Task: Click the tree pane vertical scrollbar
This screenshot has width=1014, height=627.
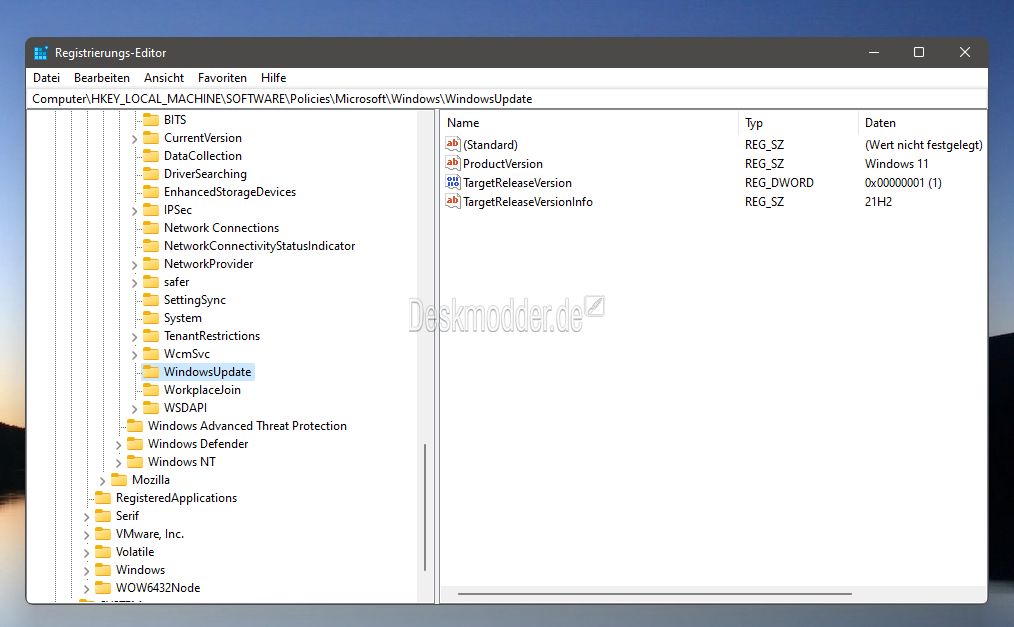Action: [425, 507]
